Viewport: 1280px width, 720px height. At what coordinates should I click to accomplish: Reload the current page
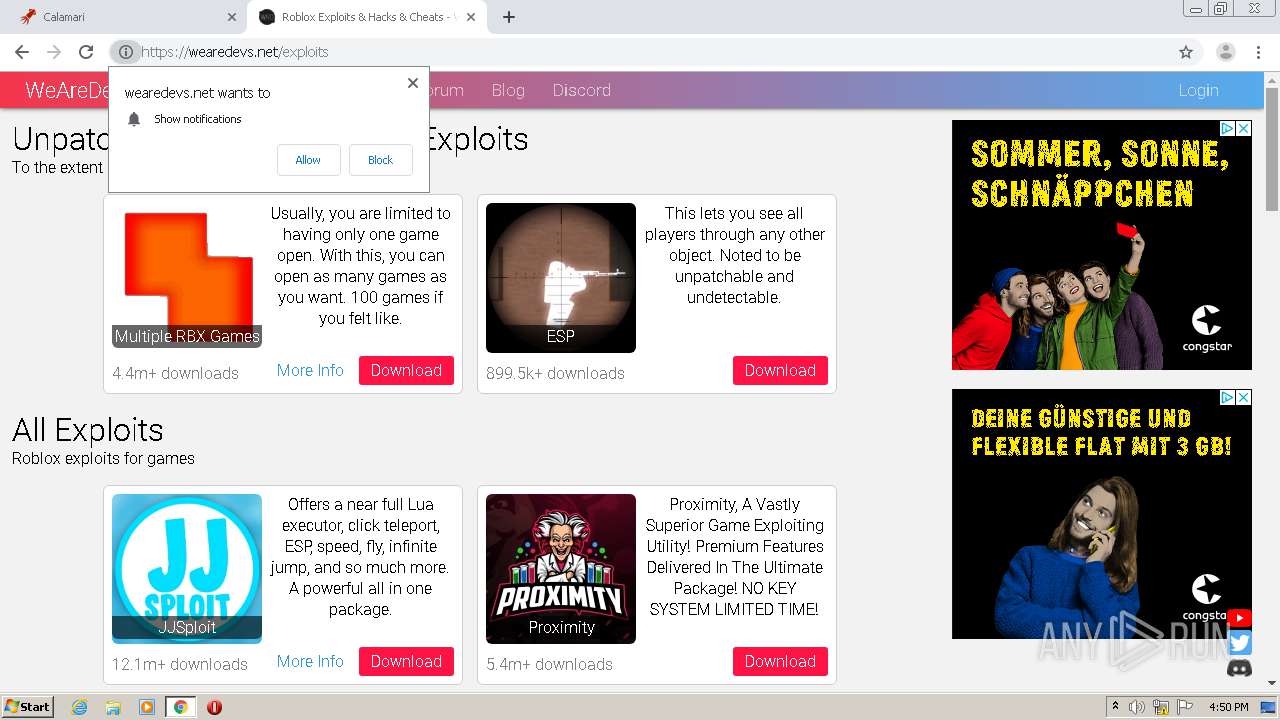pos(86,52)
